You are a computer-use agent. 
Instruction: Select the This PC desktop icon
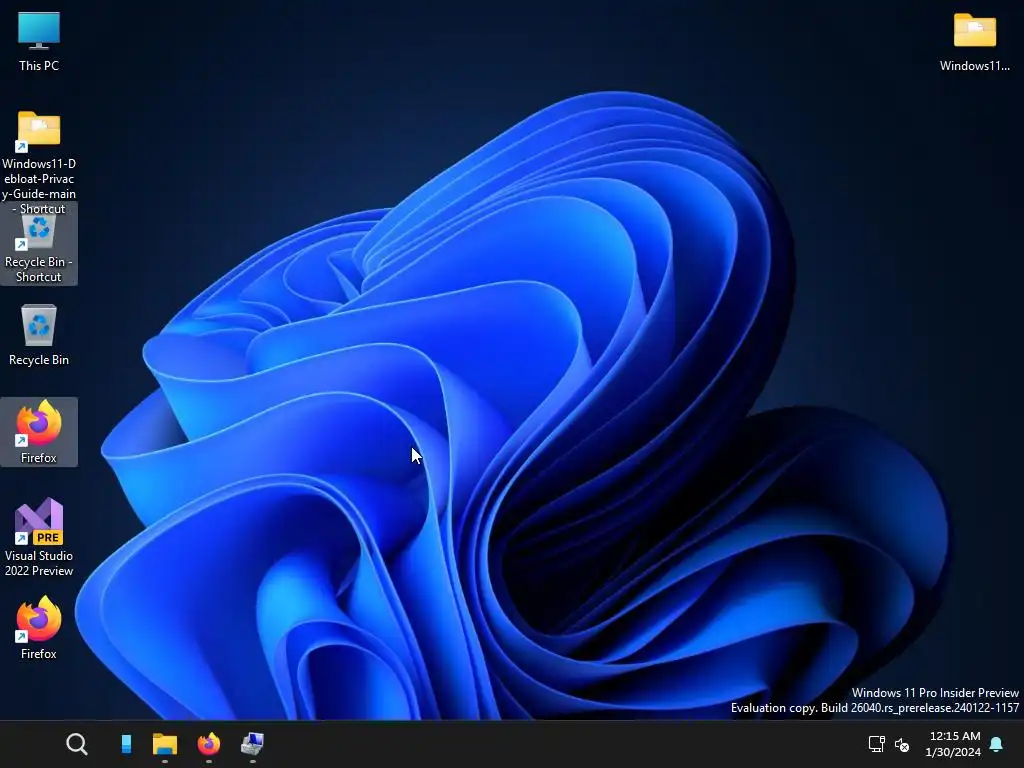[39, 42]
